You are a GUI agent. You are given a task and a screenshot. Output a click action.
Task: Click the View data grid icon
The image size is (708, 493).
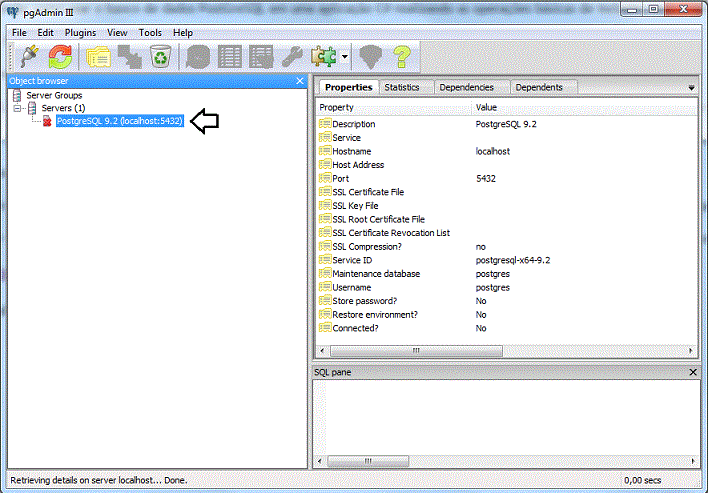[x=230, y=57]
